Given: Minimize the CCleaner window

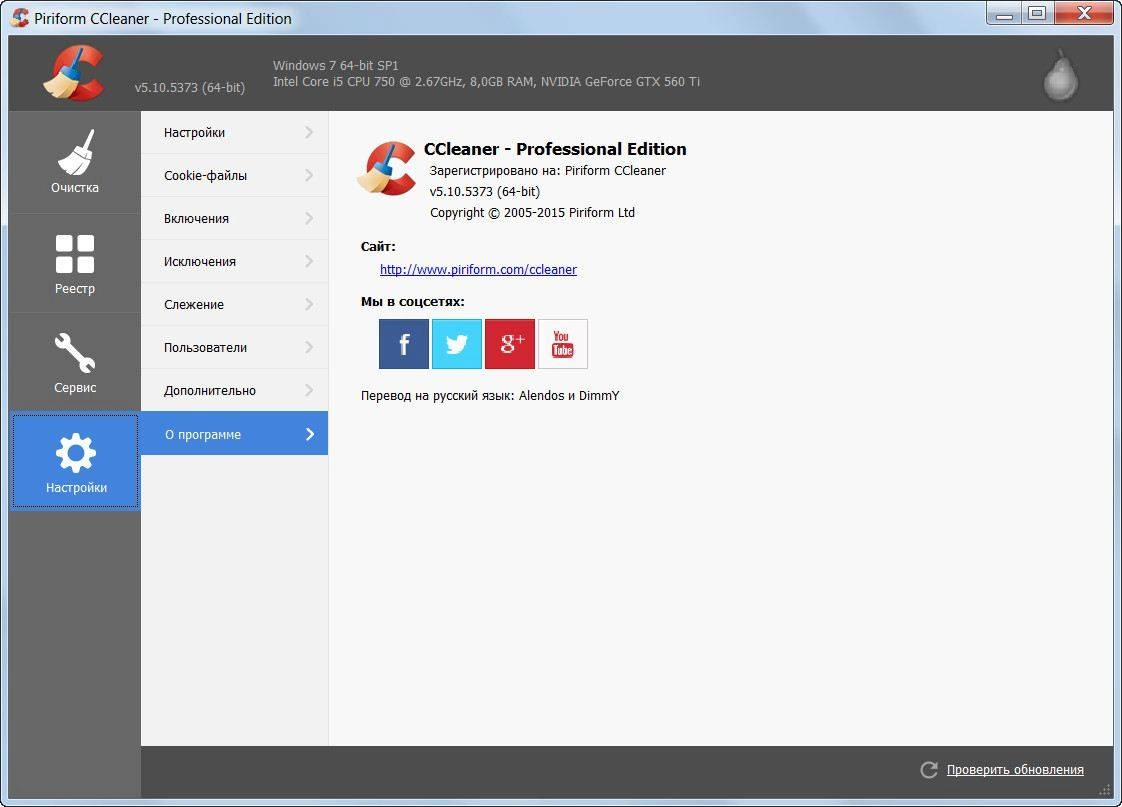Looking at the screenshot, I should tap(1003, 13).
